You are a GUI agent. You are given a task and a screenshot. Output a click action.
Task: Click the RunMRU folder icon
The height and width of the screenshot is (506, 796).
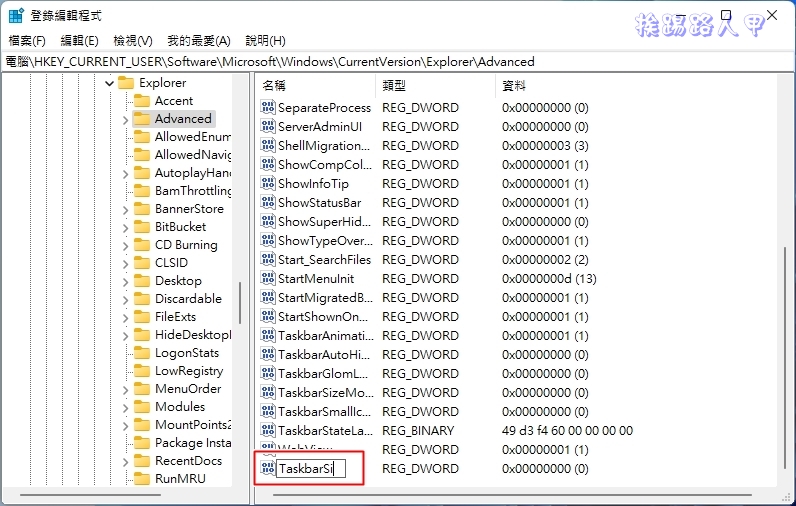click(142, 479)
